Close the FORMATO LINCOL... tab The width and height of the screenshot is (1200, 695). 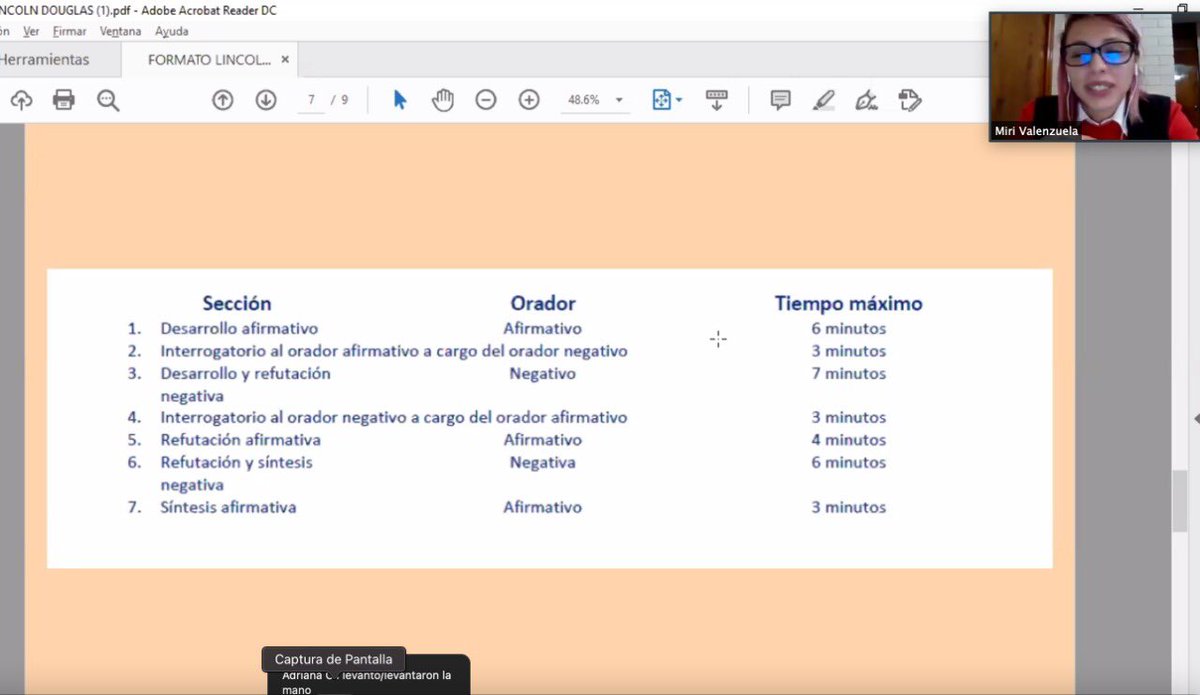pyautogui.click(x=285, y=60)
